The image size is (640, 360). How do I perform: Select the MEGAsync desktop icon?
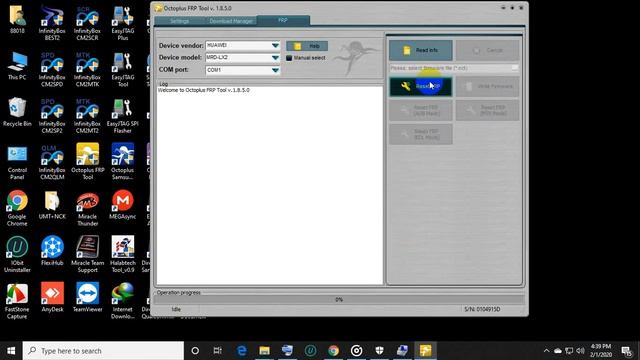[122, 205]
